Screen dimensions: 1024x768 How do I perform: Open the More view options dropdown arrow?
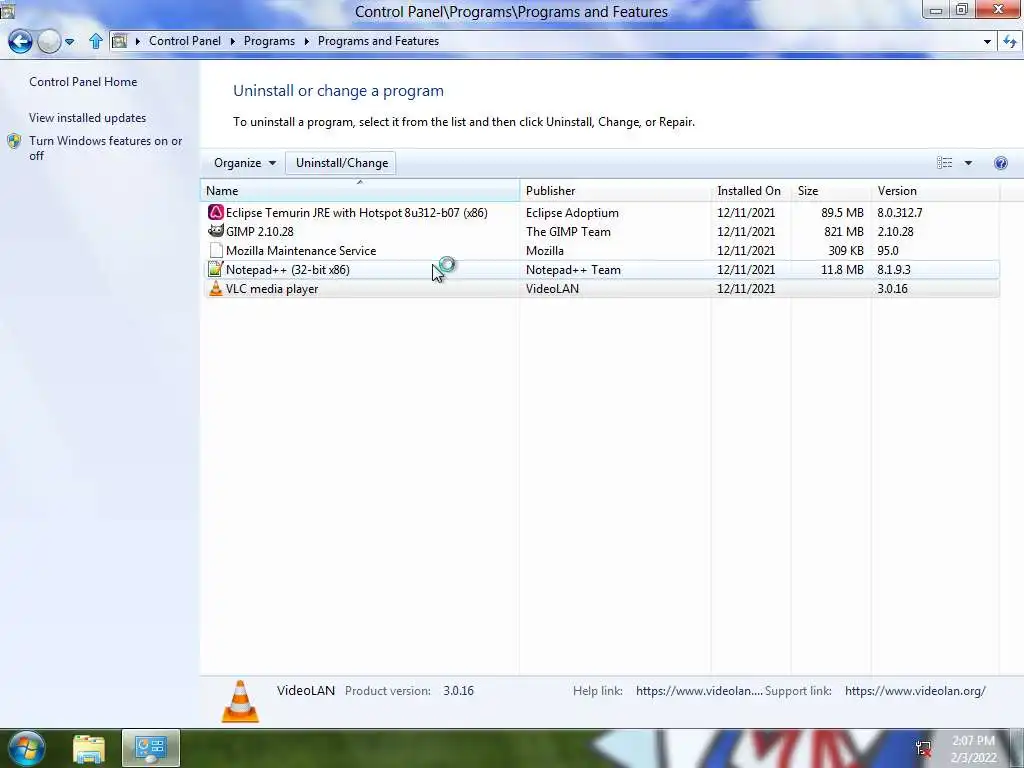pyautogui.click(x=968, y=163)
